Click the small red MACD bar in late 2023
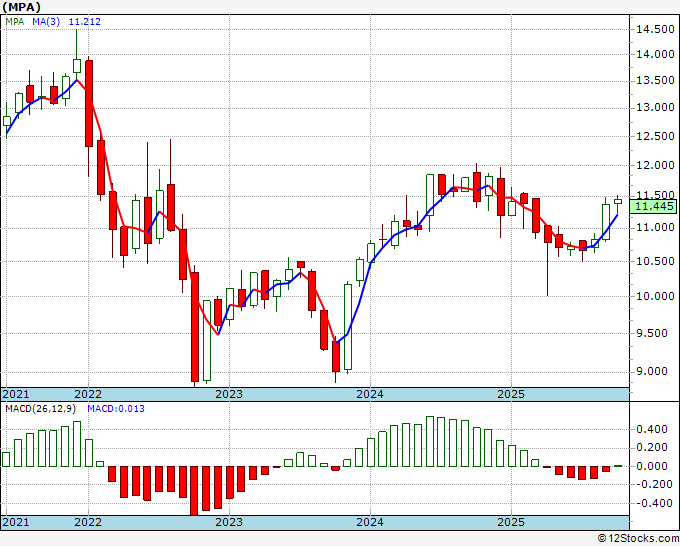This screenshot has width=680, height=546. [335, 468]
